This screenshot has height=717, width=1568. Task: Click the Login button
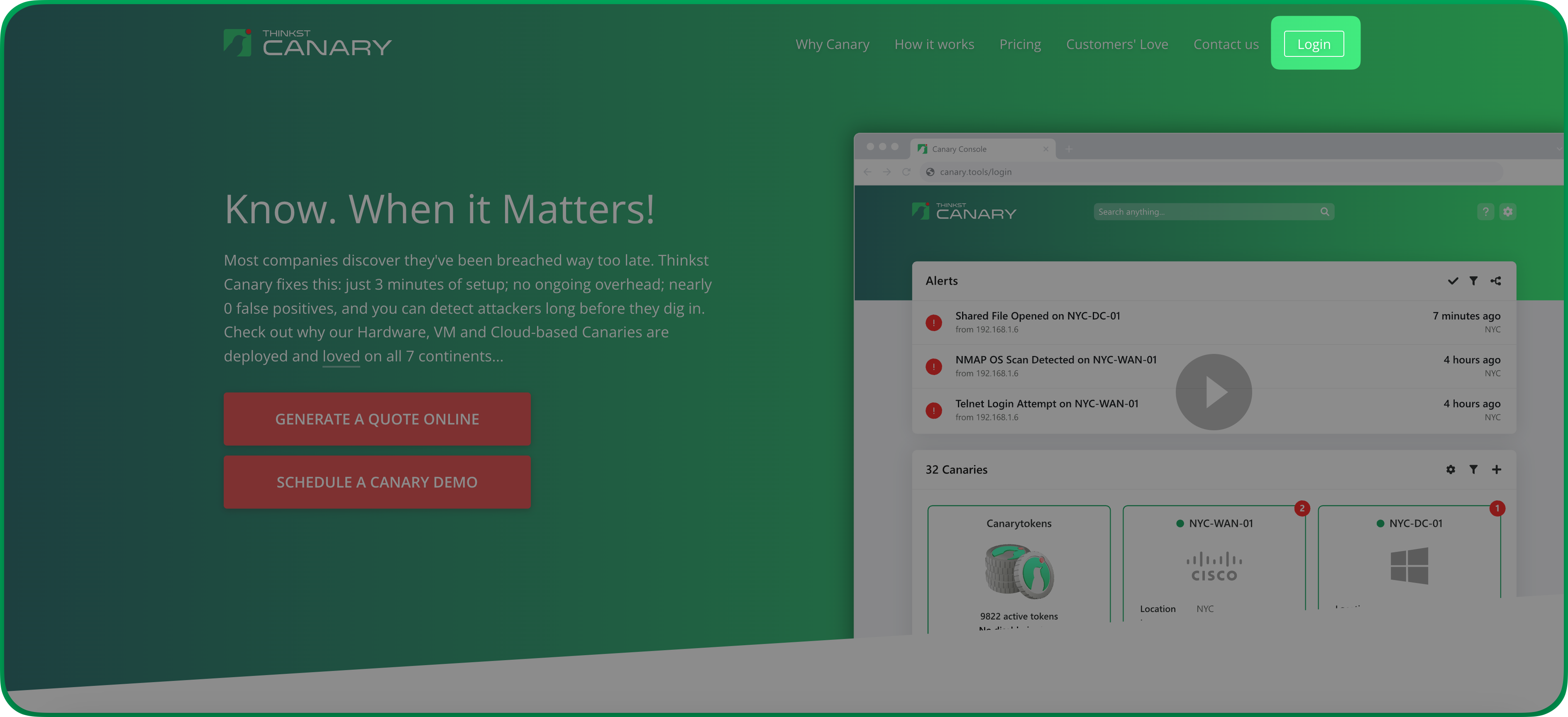pyautogui.click(x=1314, y=44)
